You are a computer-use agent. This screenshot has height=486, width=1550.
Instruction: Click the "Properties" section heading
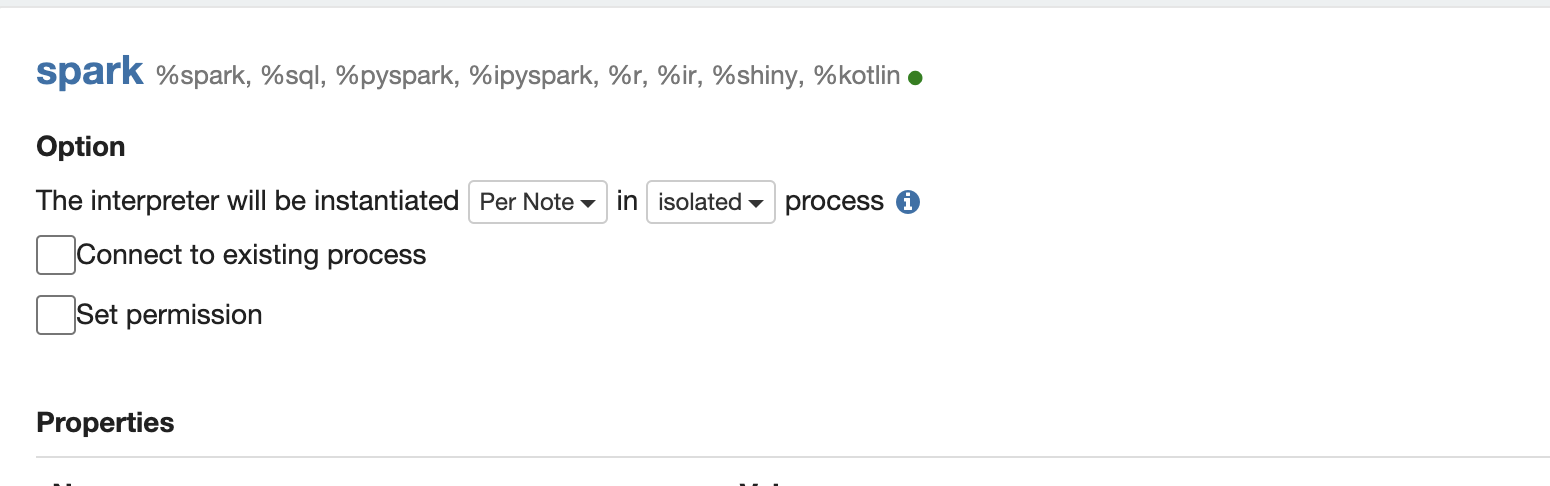pyautogui.click(x=105, y=423)
